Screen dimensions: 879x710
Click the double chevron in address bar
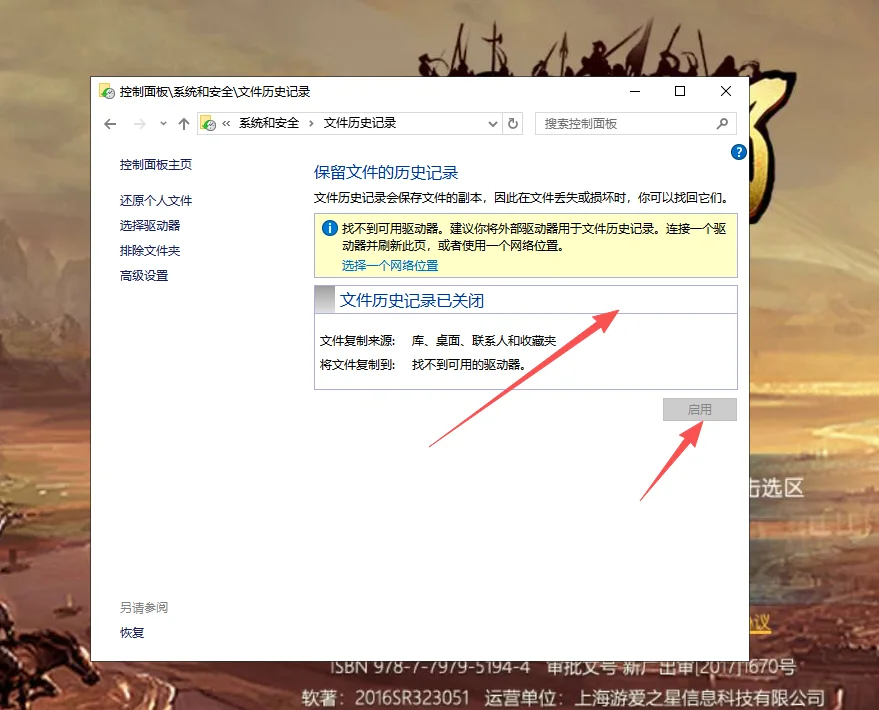click(226, 123)
